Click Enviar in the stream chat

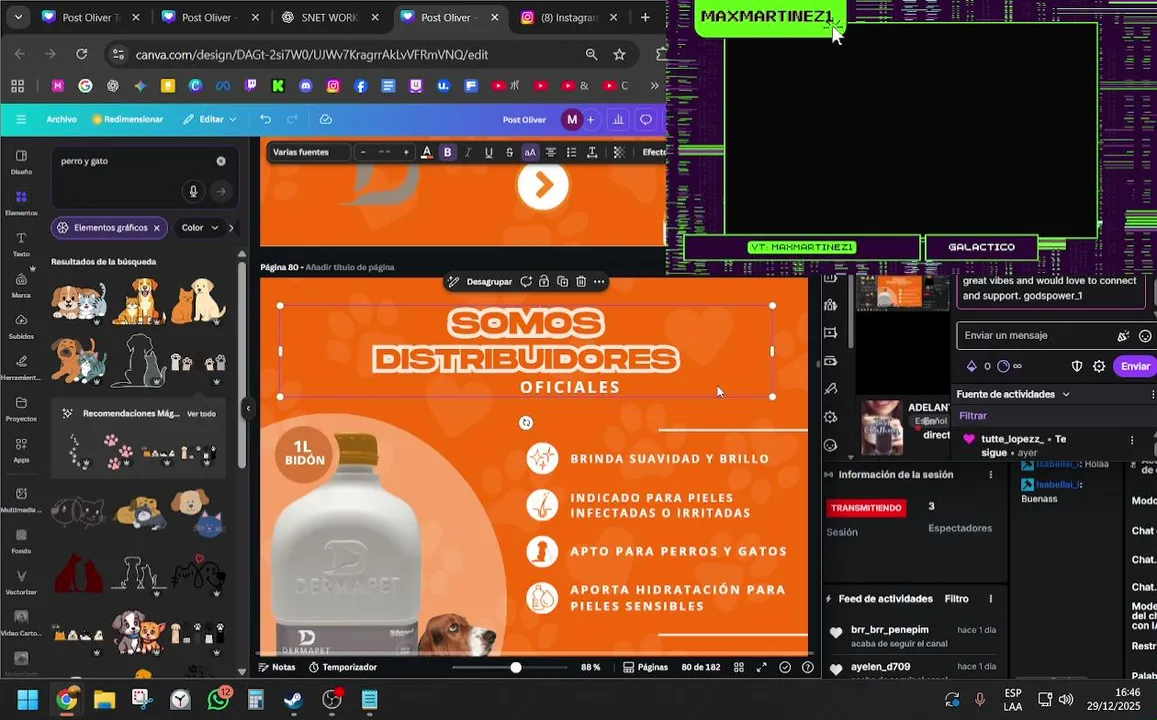pos(1135,366)
